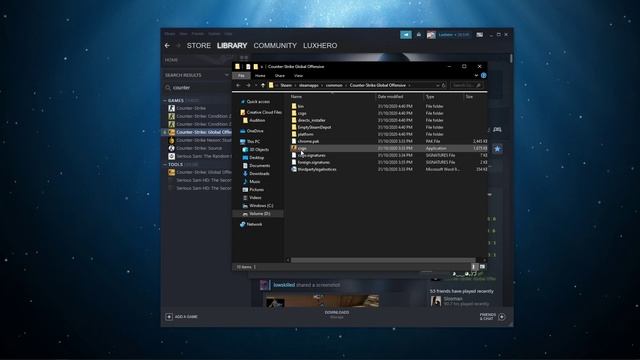This screenshot has width=640, height=360.
Task: Expand the Search Results dropdown in Steam
Action: pos(227,75)
